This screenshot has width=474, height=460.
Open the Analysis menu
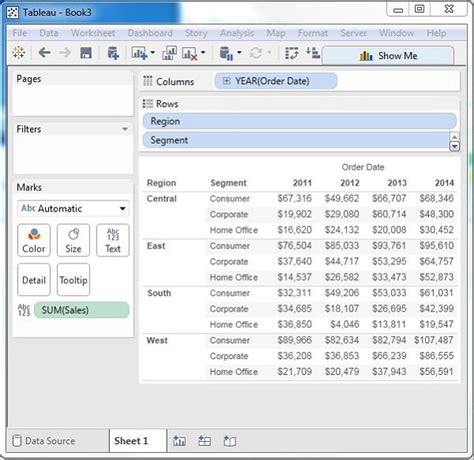point(237,33)
